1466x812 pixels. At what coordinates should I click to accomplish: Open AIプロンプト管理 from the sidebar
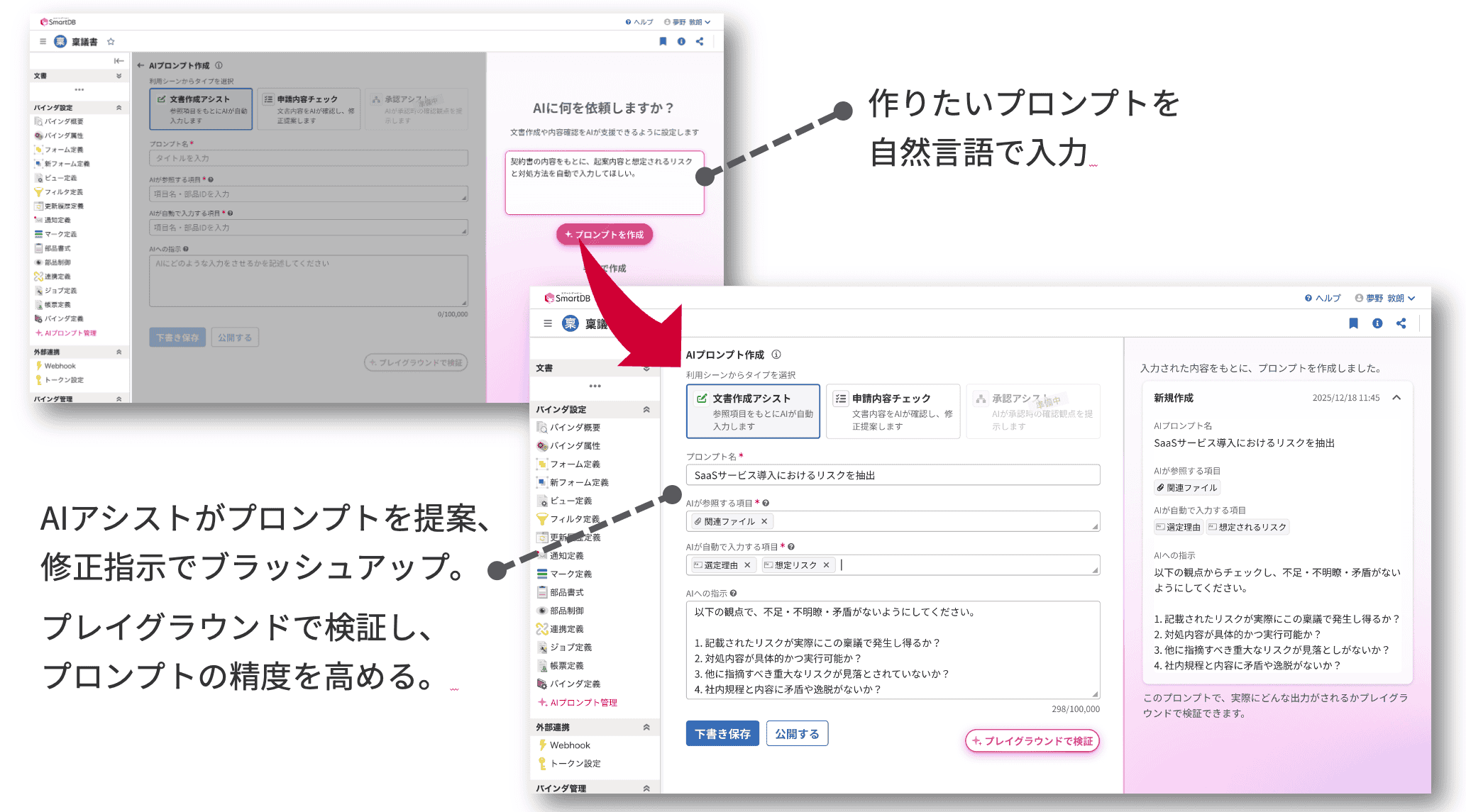pyautogui.click(x=583, y=702)
